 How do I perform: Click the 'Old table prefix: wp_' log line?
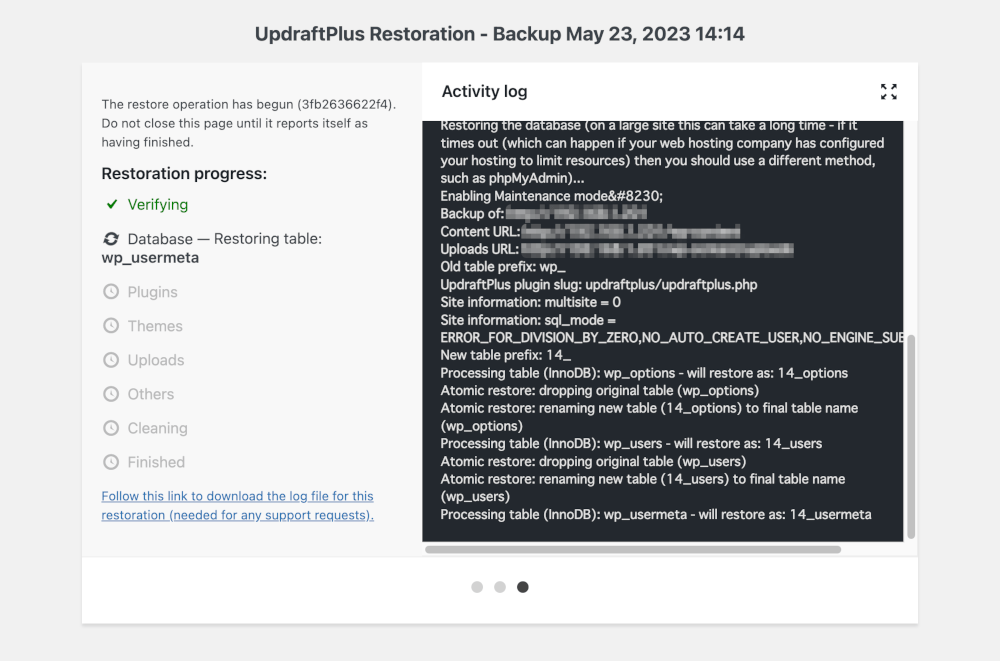[503, 267]
